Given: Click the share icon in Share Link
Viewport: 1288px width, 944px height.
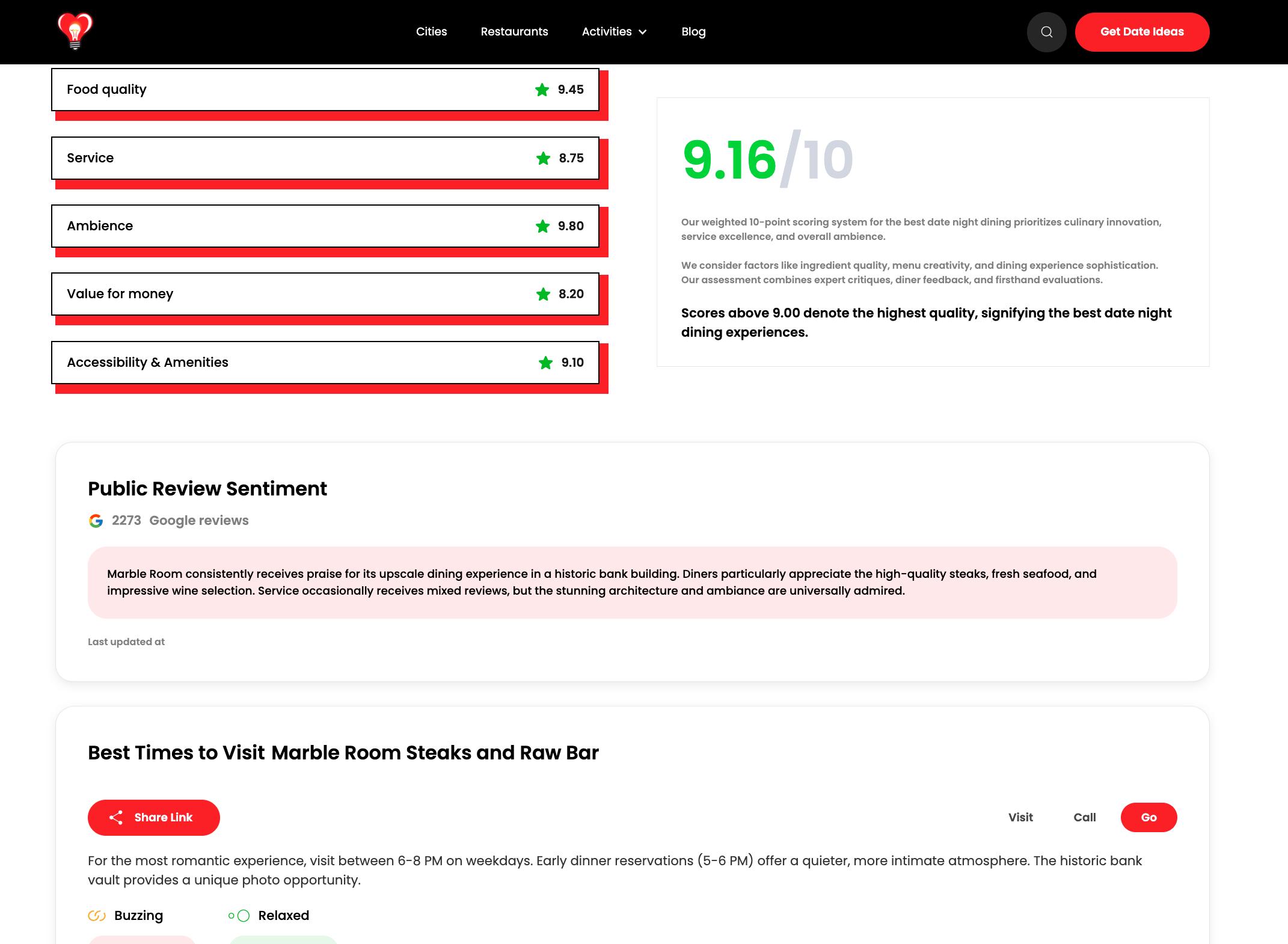Looking at the screenshot, I should coord(116,818).
